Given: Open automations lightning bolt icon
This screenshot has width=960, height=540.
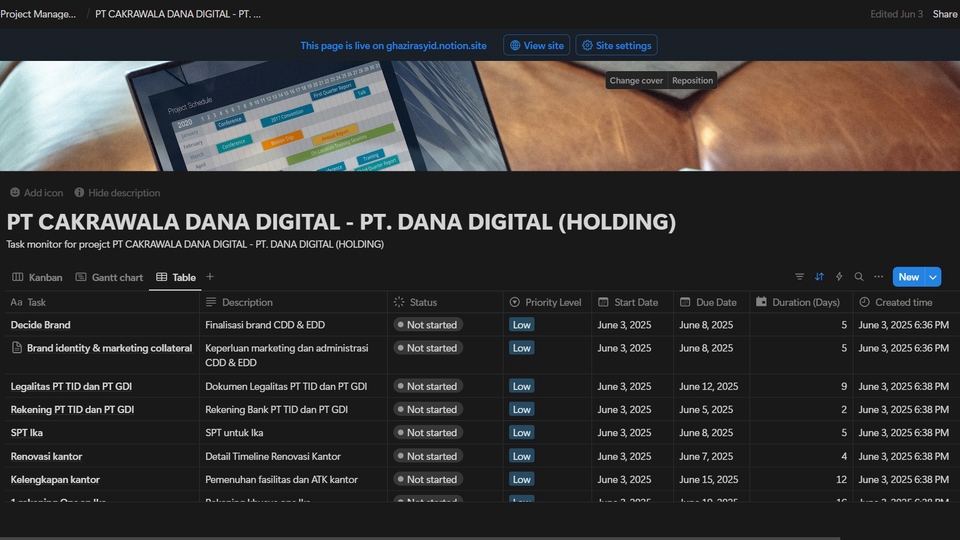Looking at the screenshot, I should click(839, 277).
